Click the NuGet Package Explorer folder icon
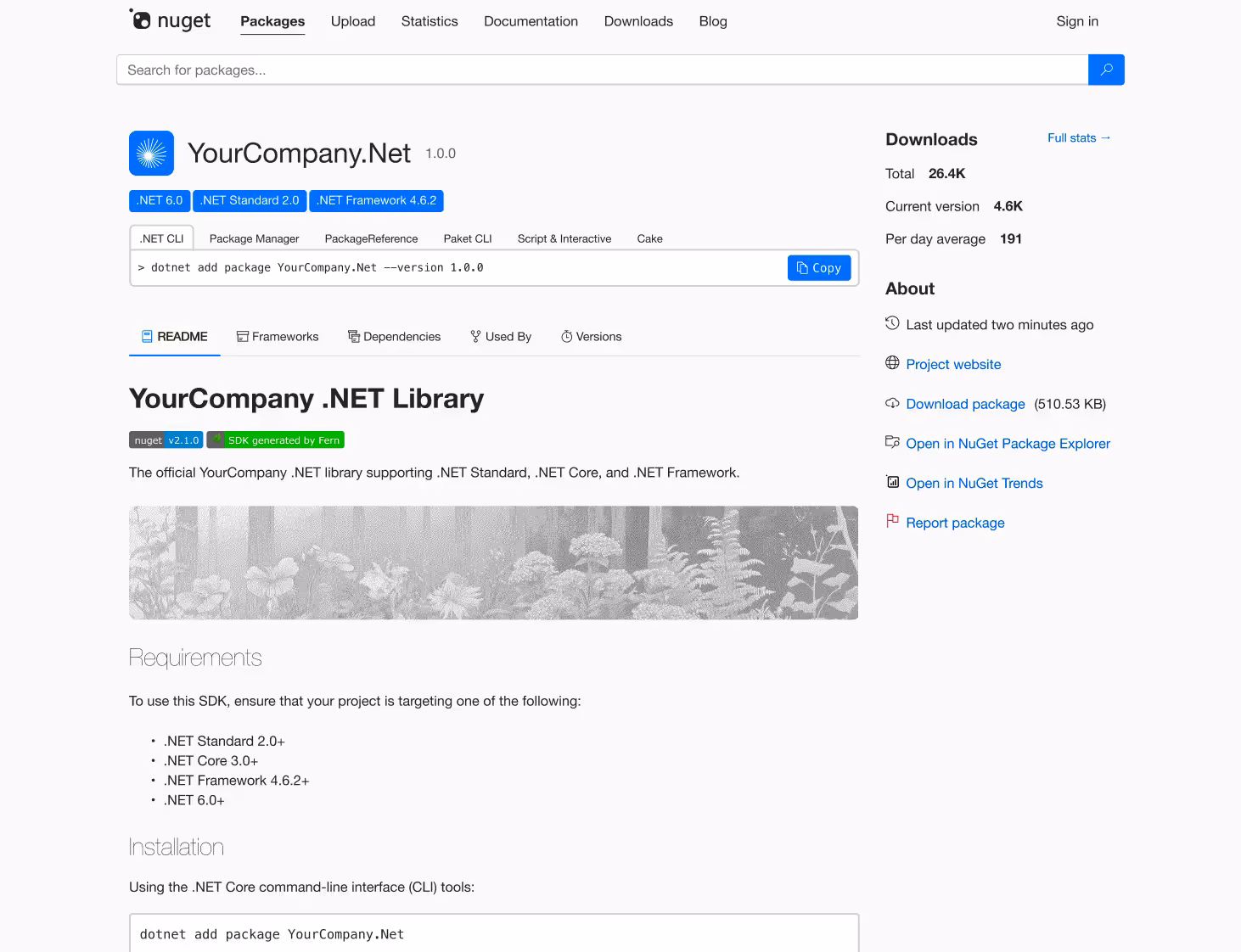 pos(892,442)
